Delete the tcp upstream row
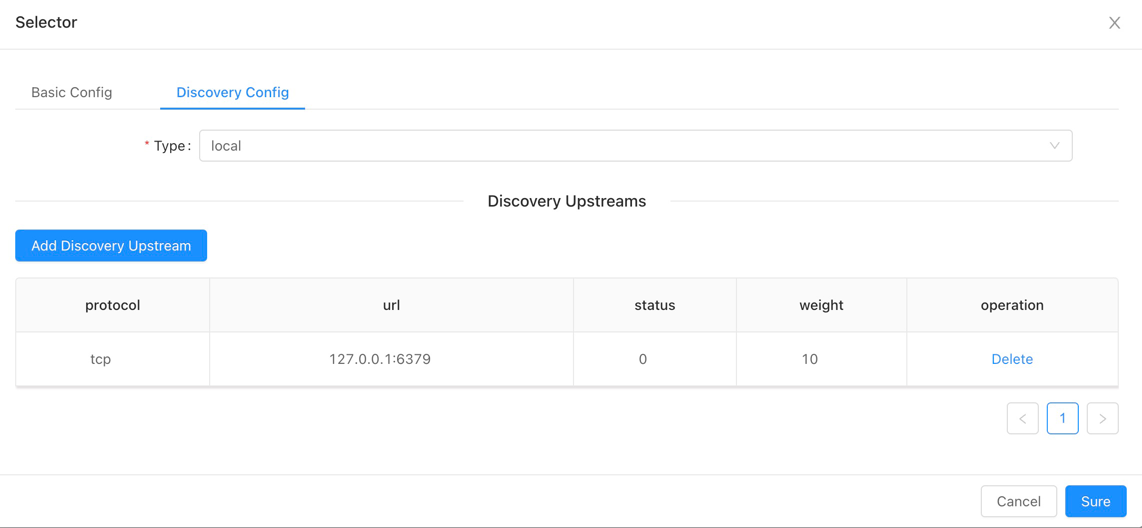 tap(1012, 359)
